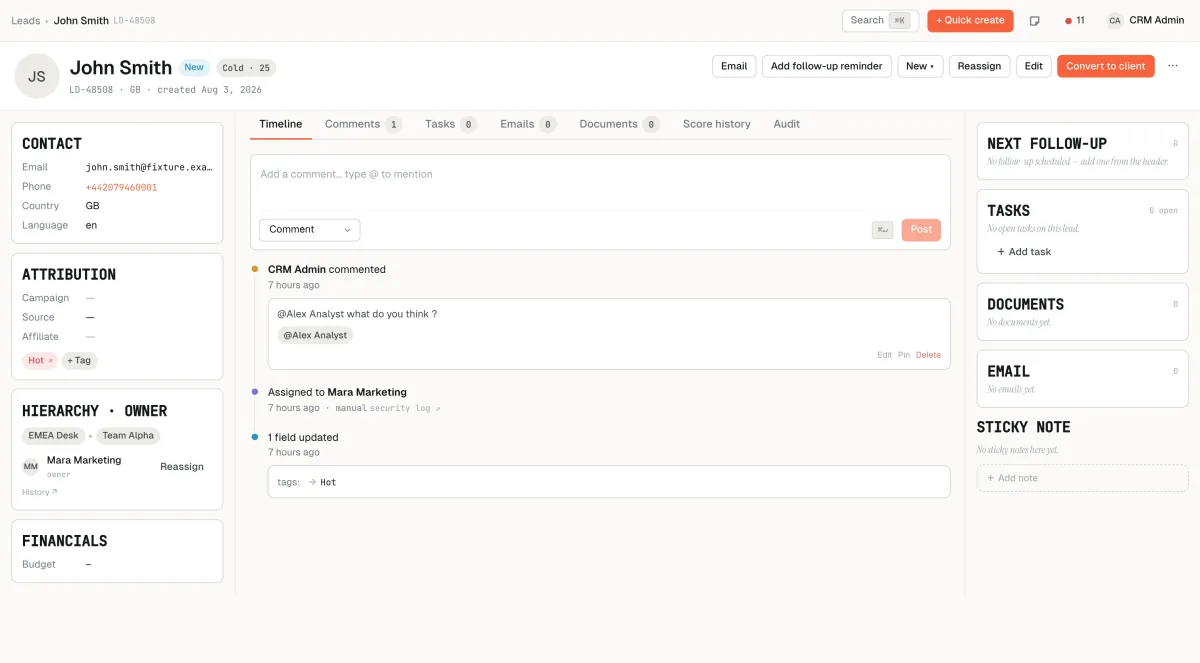Delete the CRM Admin comment
Viewport: 1200px width, 663px height.
[928, 355]
